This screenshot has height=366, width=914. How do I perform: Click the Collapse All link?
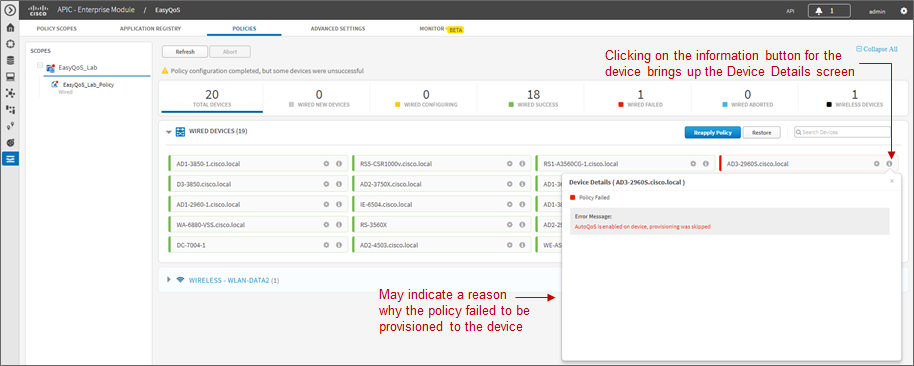point(877,49)
